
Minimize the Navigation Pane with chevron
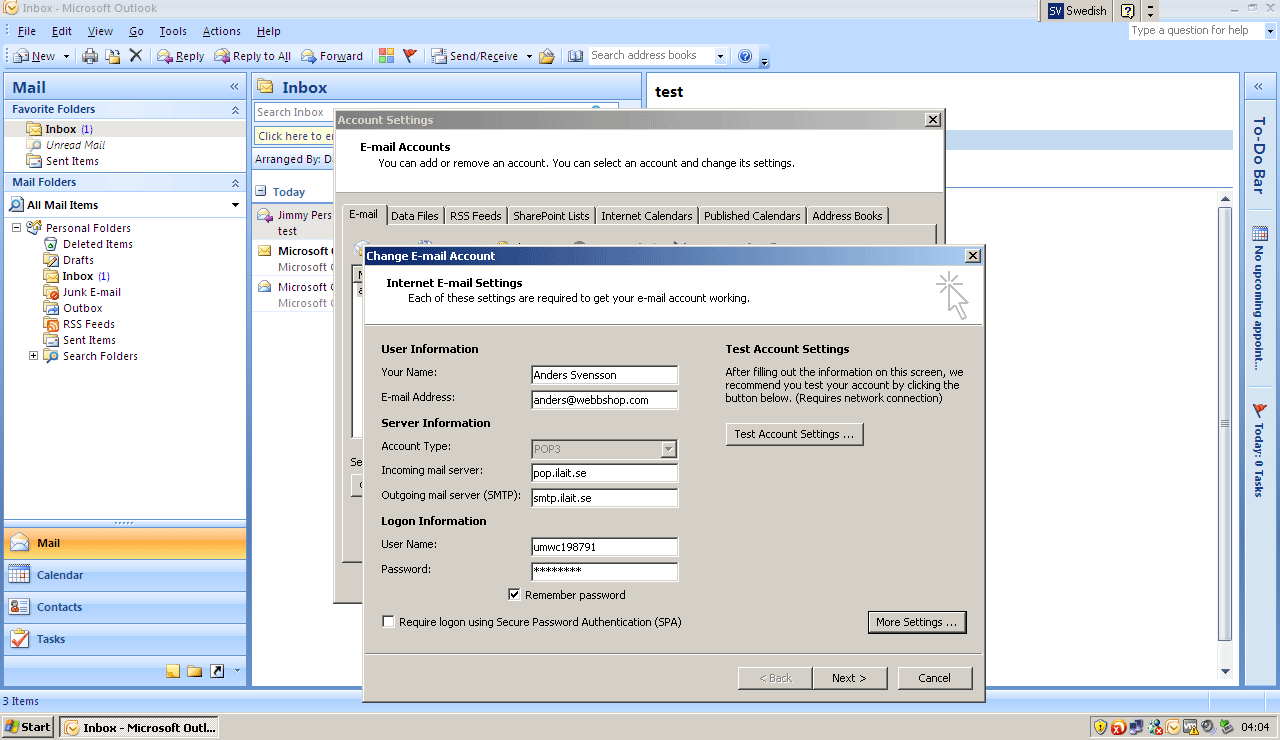235,87
